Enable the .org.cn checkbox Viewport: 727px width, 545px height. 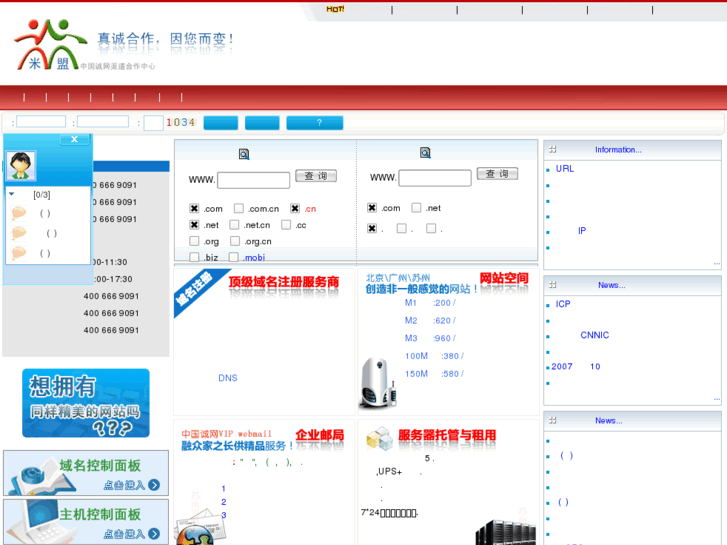pyautogui.click(x=235, y=241)
